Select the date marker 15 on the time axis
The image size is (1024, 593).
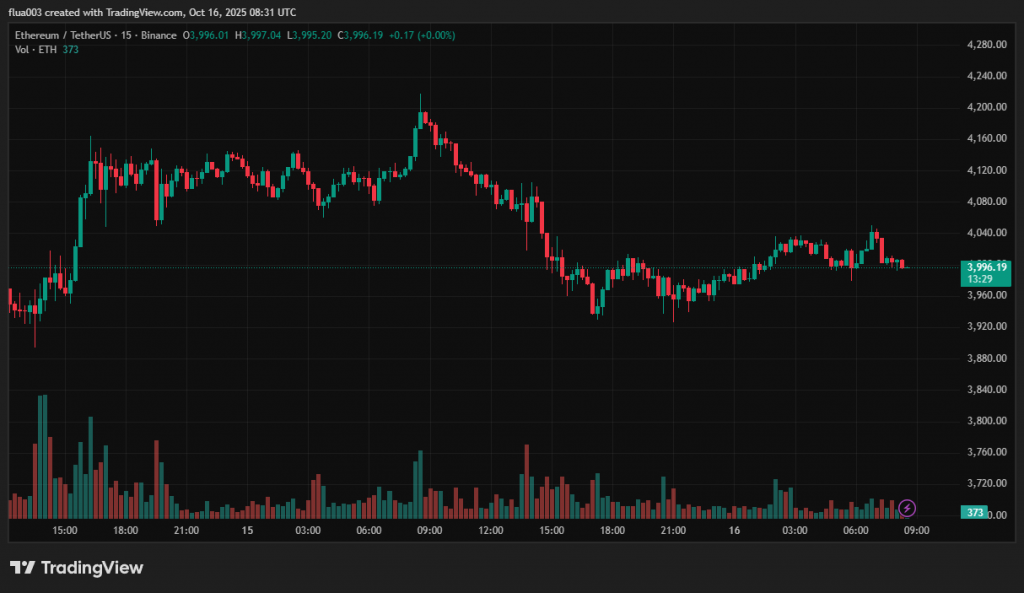(x=246, y=531)
